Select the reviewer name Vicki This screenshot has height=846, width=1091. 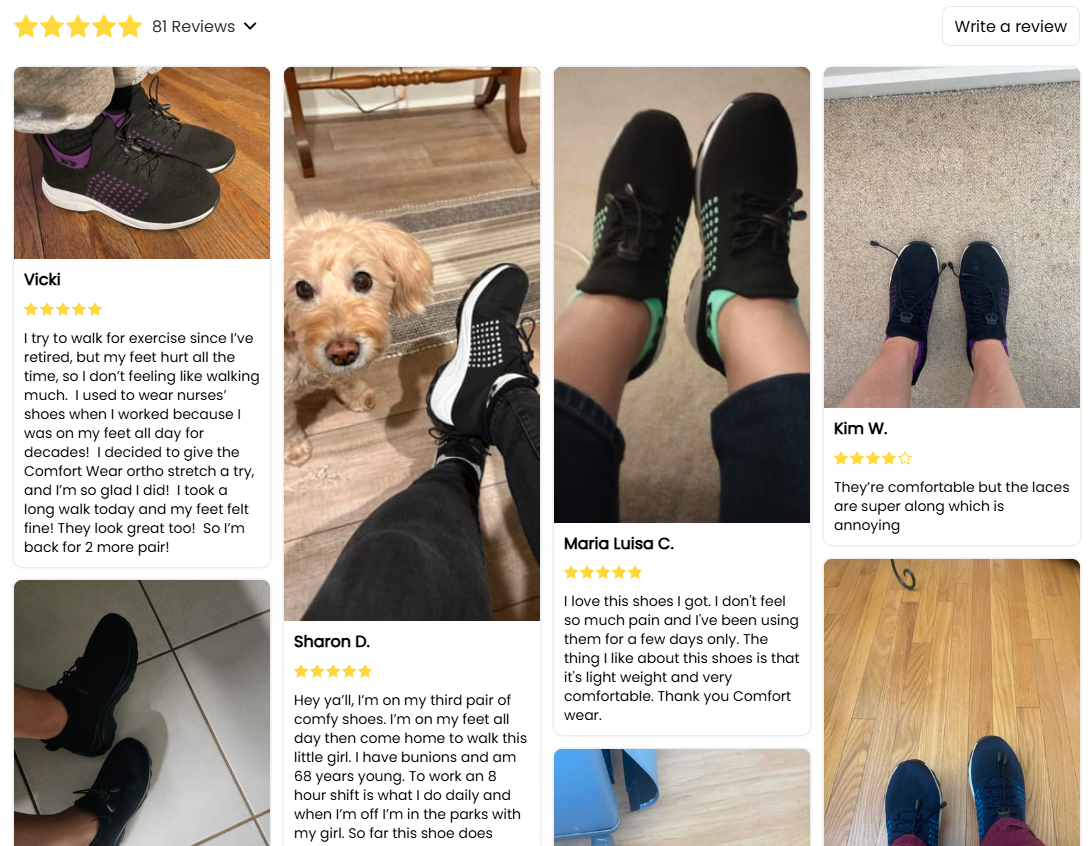coord(42,280)
